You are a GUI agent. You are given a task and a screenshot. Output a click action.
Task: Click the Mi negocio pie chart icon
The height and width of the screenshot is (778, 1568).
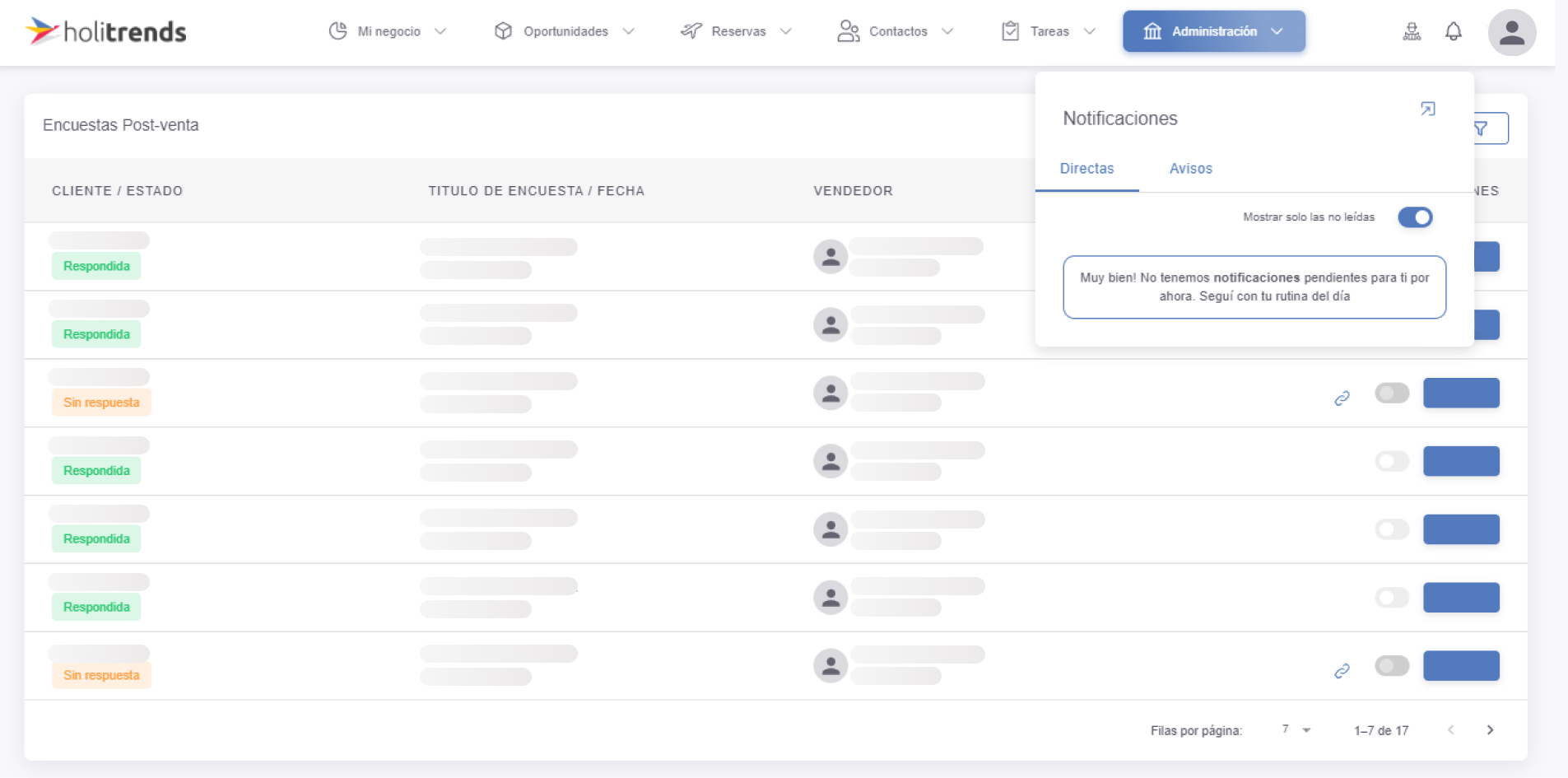pos(337,31)
